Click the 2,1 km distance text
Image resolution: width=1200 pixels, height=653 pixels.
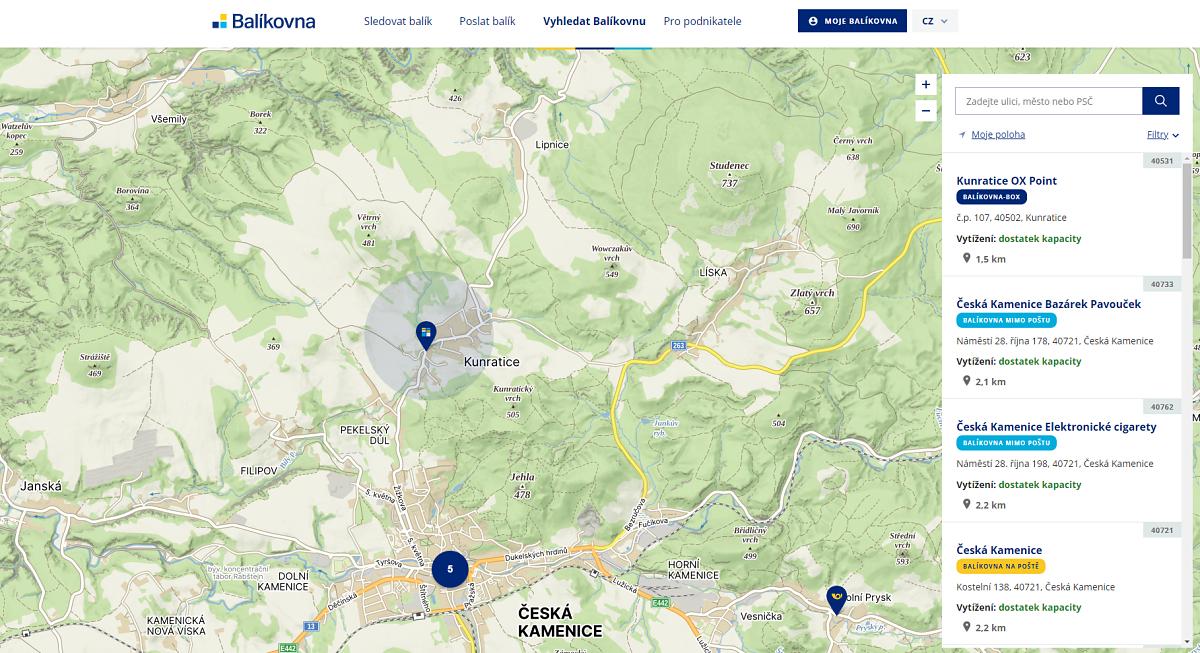pyautogui.click(x=990, y=382)
